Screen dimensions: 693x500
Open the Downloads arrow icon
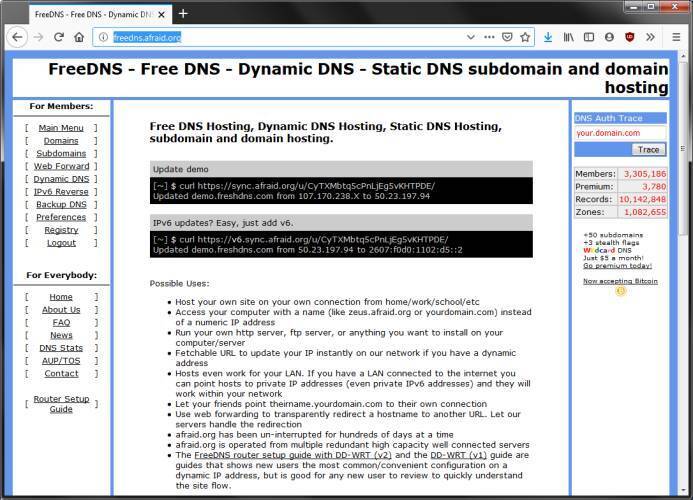[548, 37]
